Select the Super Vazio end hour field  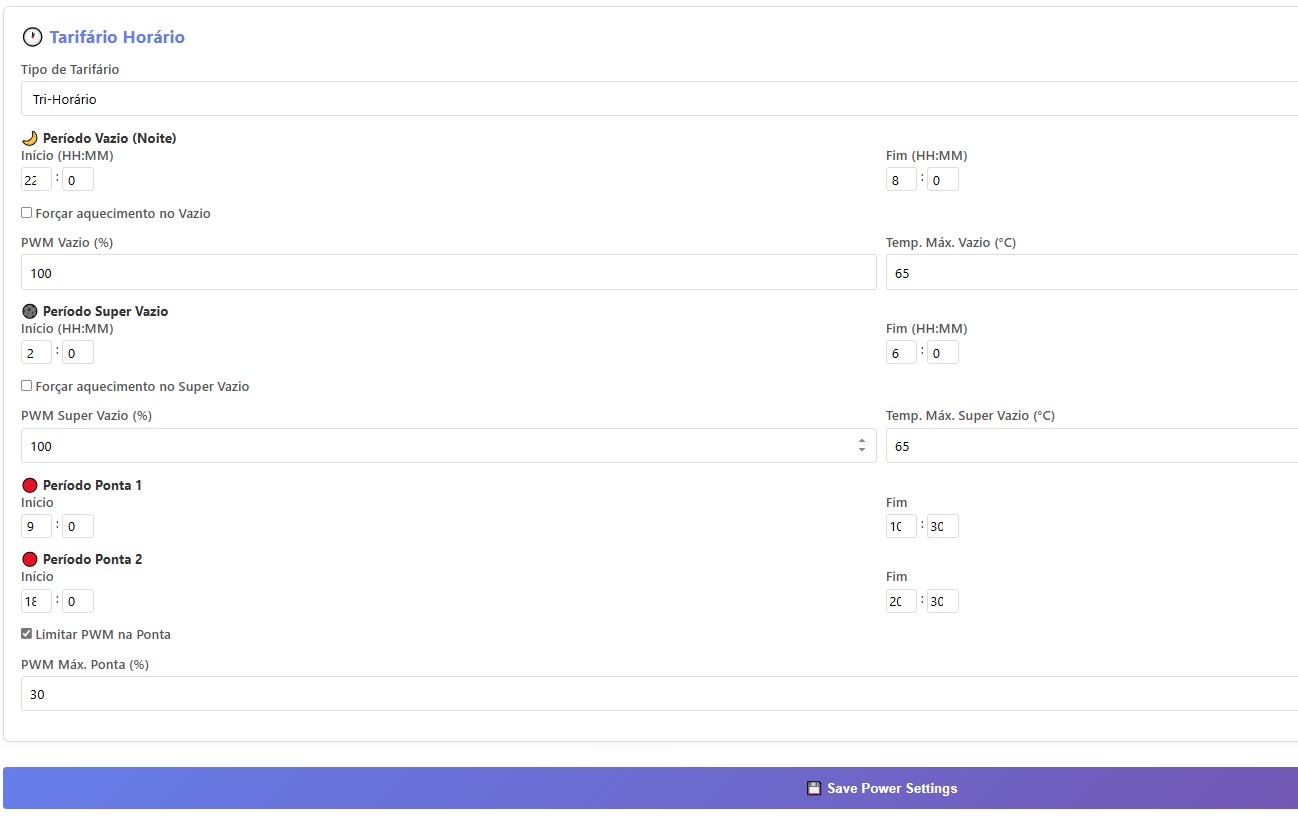901,353
